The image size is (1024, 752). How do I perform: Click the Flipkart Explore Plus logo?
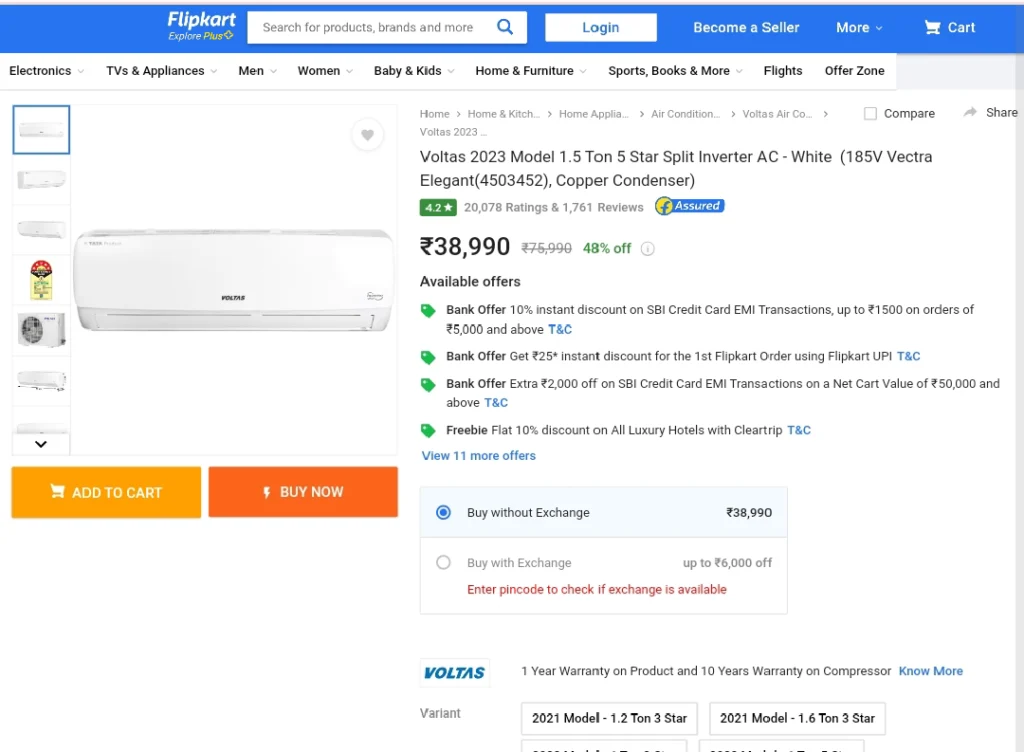(201, 26)
